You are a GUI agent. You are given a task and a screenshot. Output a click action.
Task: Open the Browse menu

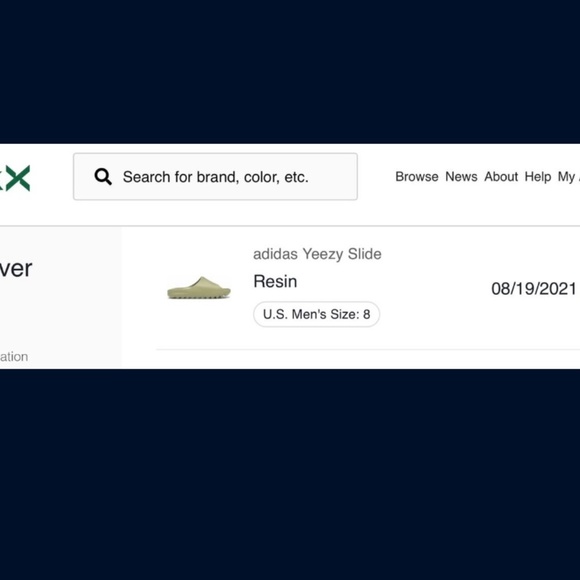point(417,177)
